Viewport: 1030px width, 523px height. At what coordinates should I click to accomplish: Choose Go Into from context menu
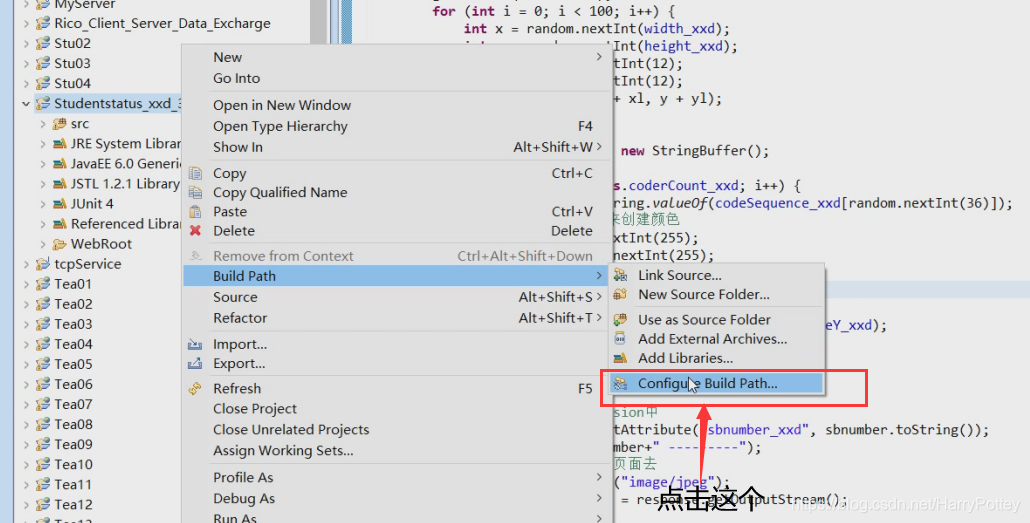tap(396, 78)
